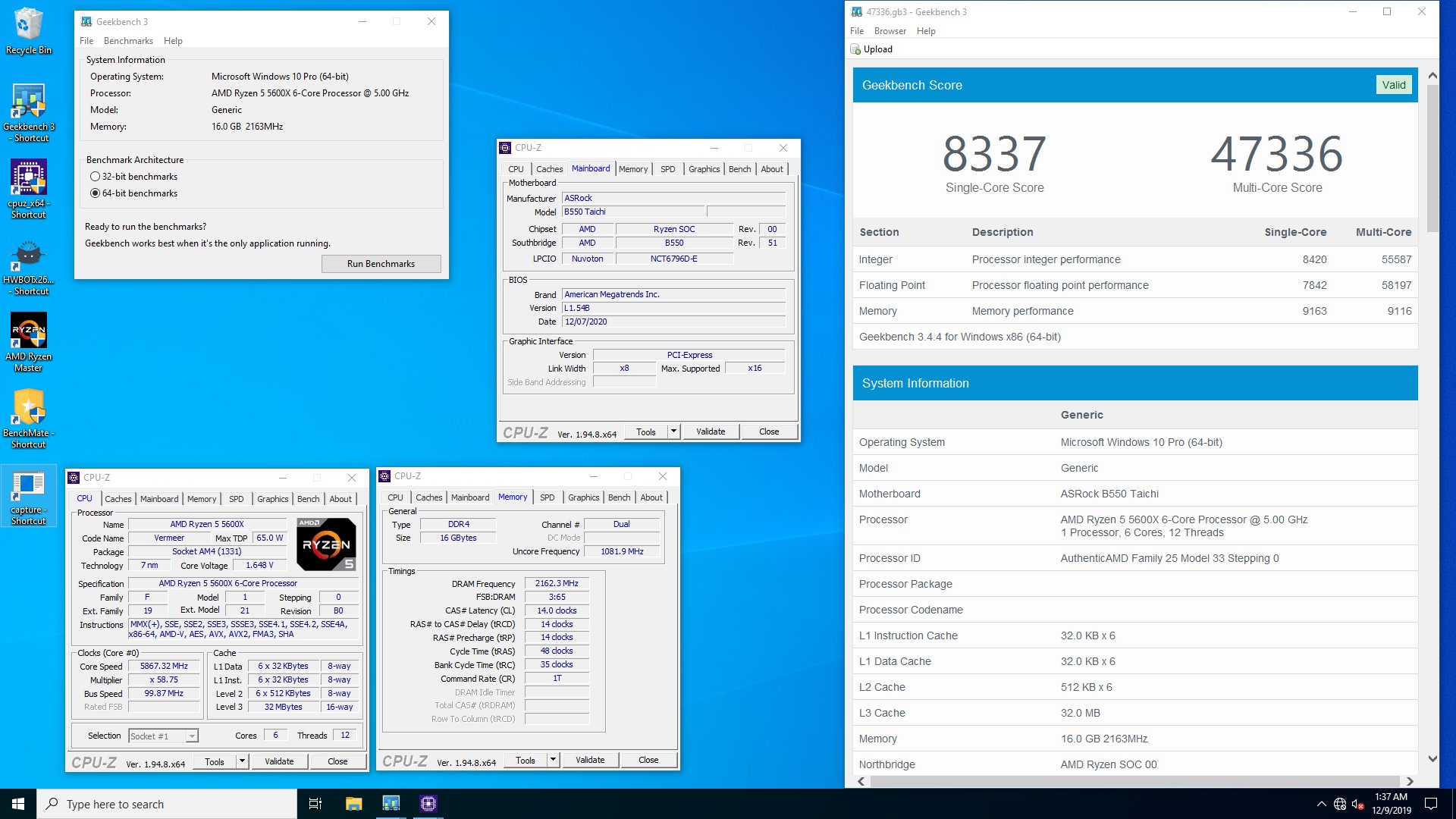
Task: Click Tools button in CPU-Z Mainboard window
Action: [646, 431]
